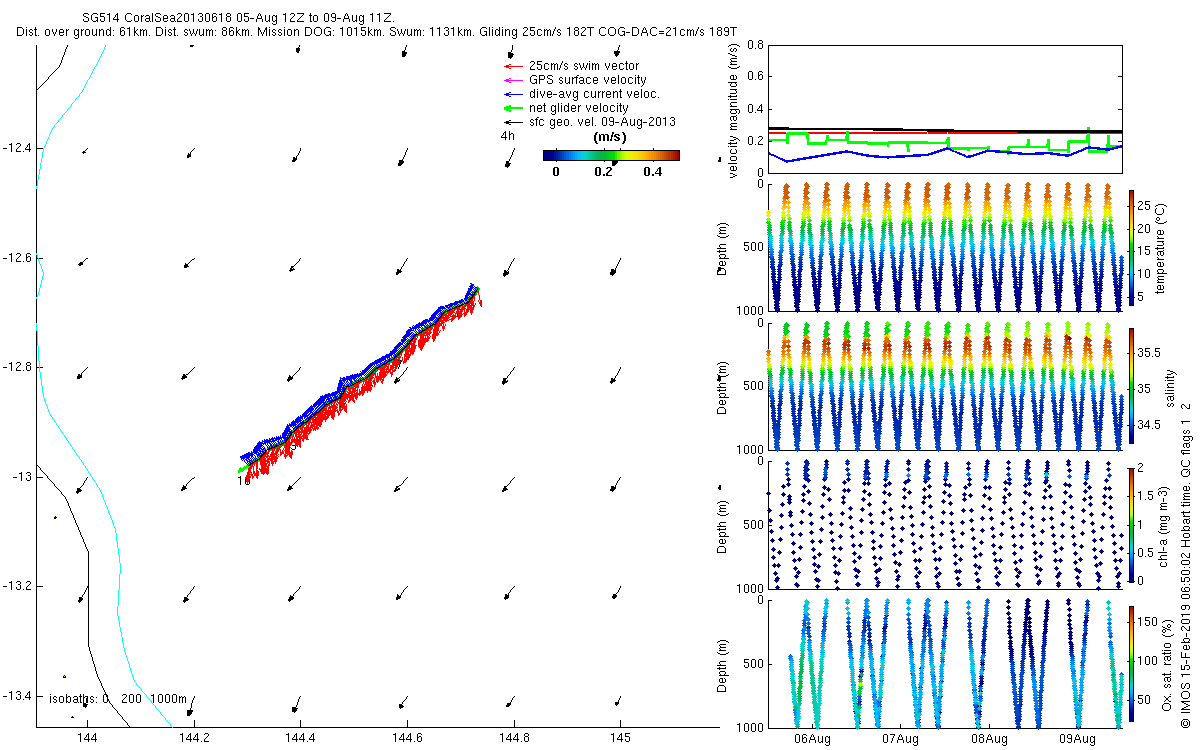Click the salinity colorbar
1200x750 pixels.
click(1131, 385)
